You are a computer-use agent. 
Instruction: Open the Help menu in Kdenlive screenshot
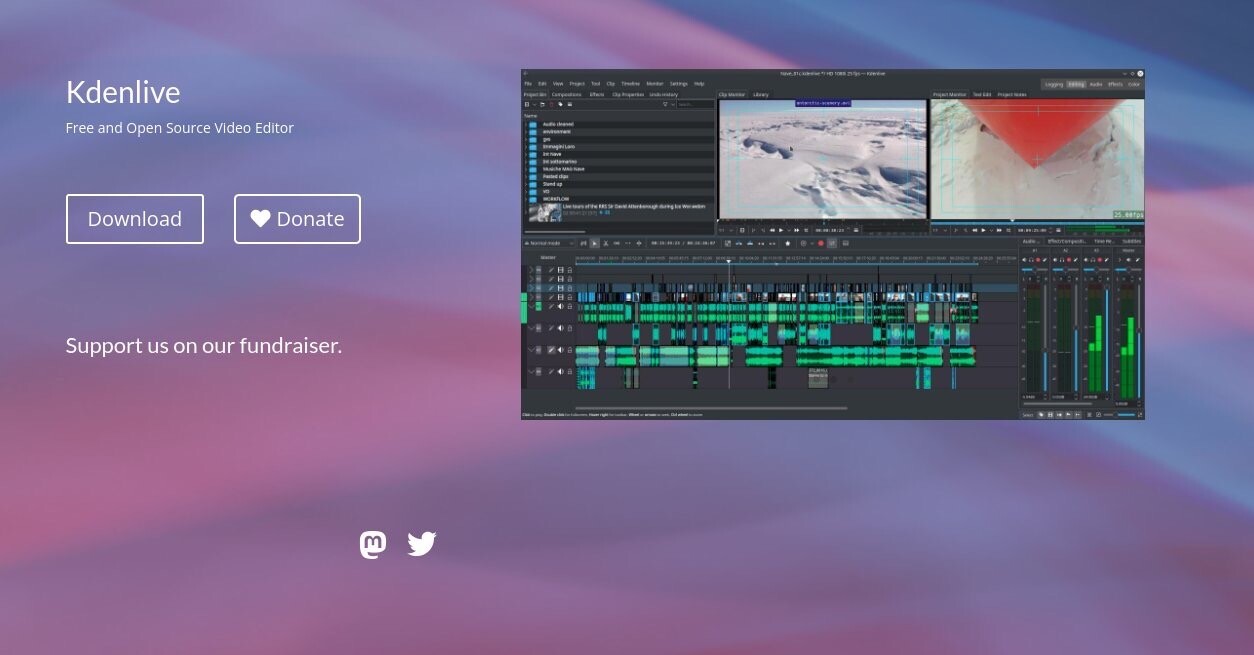coord(699,84)
